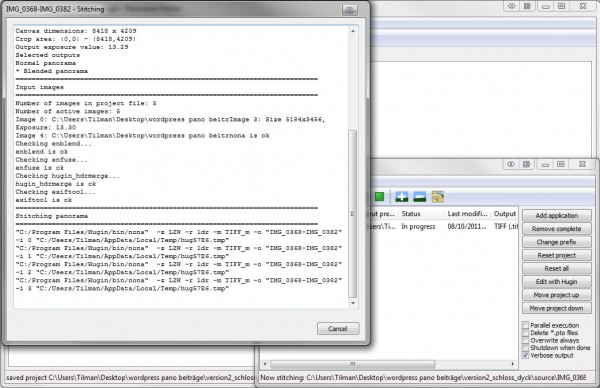600x388 pixels.
Task: Click the green batch start square icon
Action: (379, 197)
